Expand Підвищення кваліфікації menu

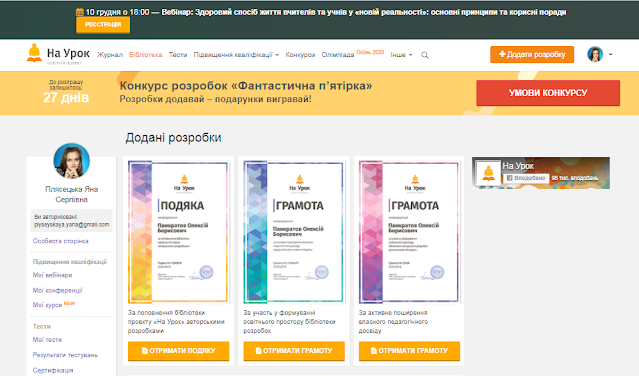(236, 55)
